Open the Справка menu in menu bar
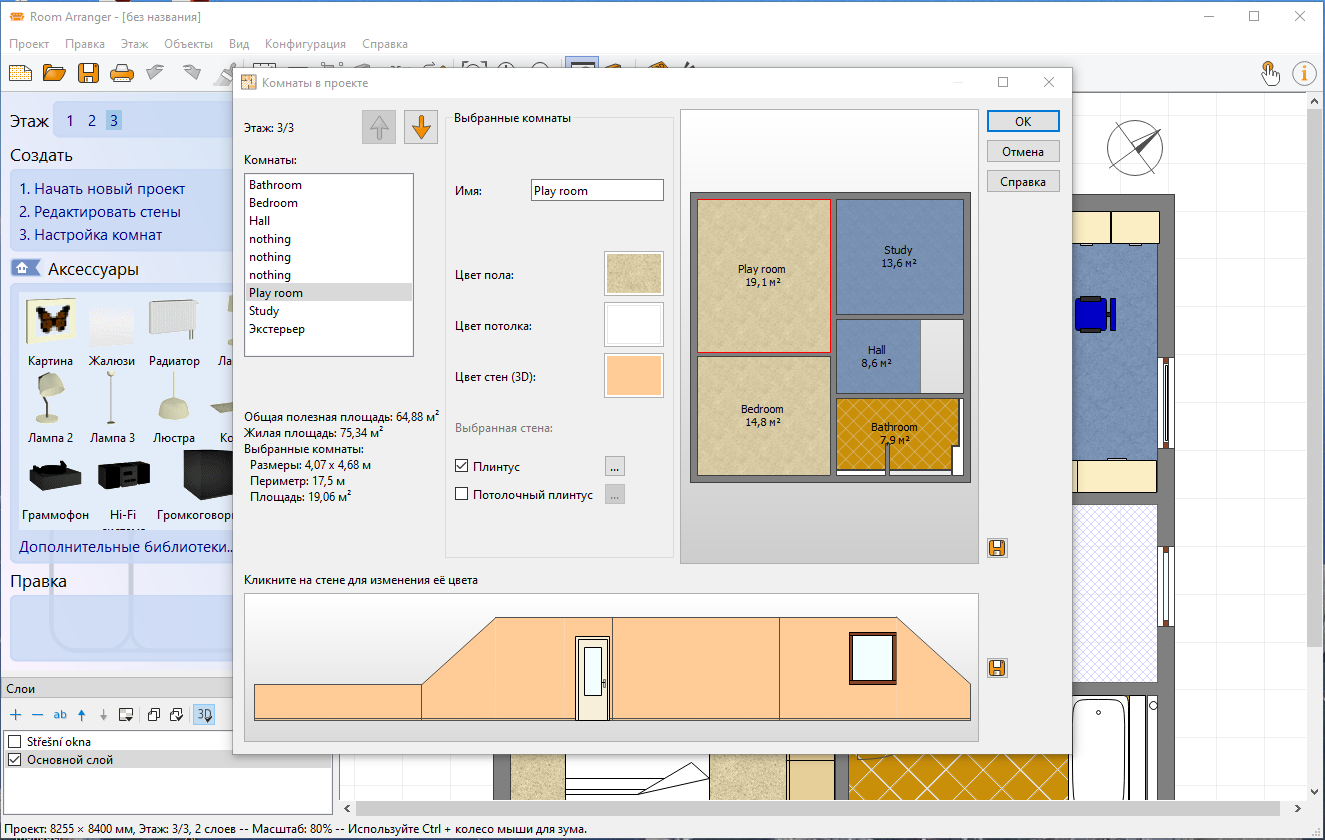Viewport: 1325px width, 840px height. (x=385, y=44)
